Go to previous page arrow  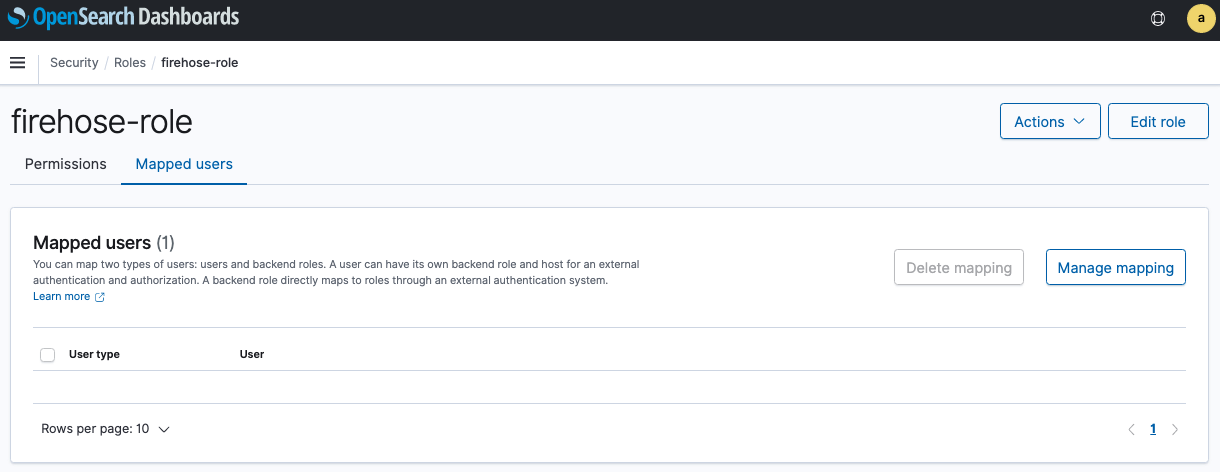(x=1131, y=430)
